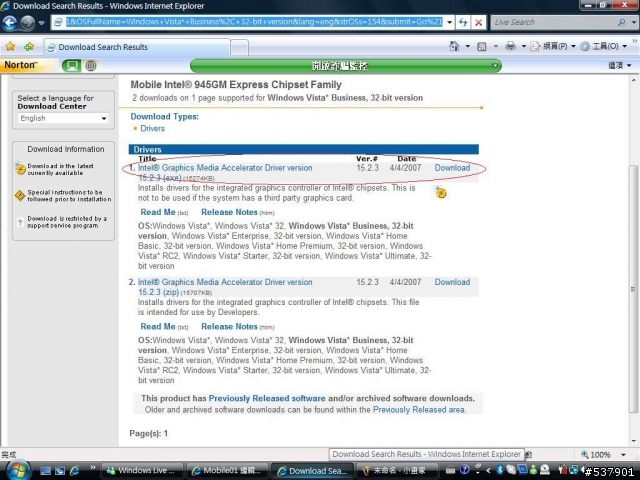The width and height of the screenshot is (640, 480).
Task: Click into the Live Search box
Action: [x=554, y=22]
